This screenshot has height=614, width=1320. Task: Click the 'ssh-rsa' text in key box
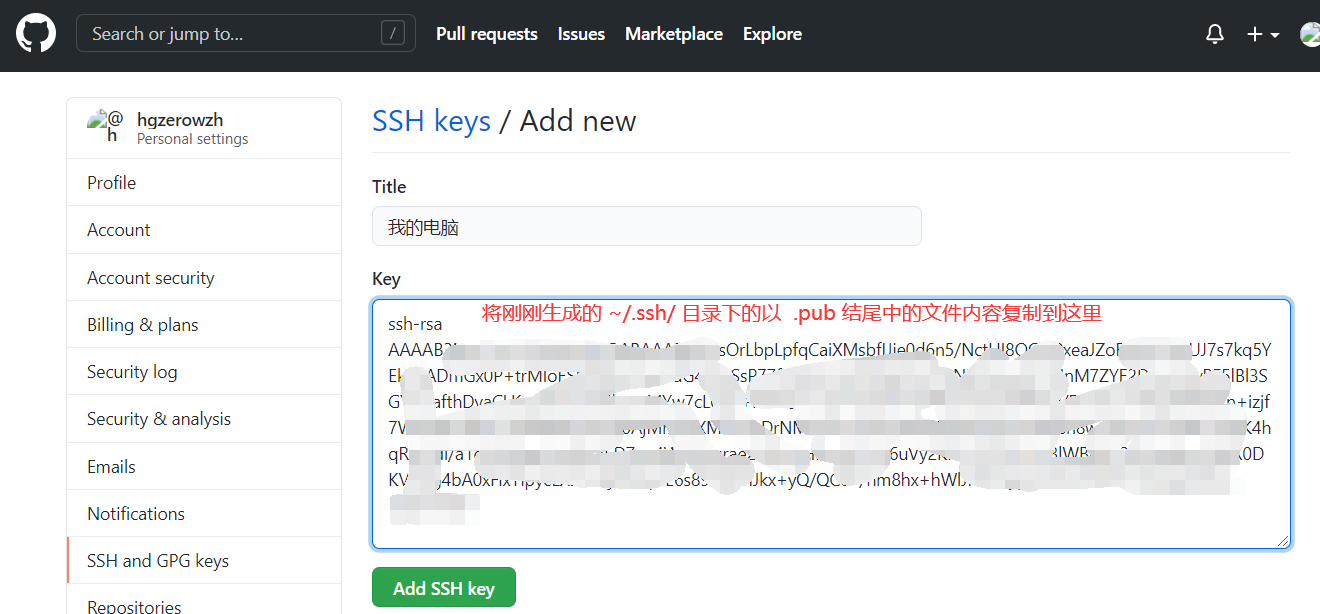pyautogui.click(x=415, y=325)
